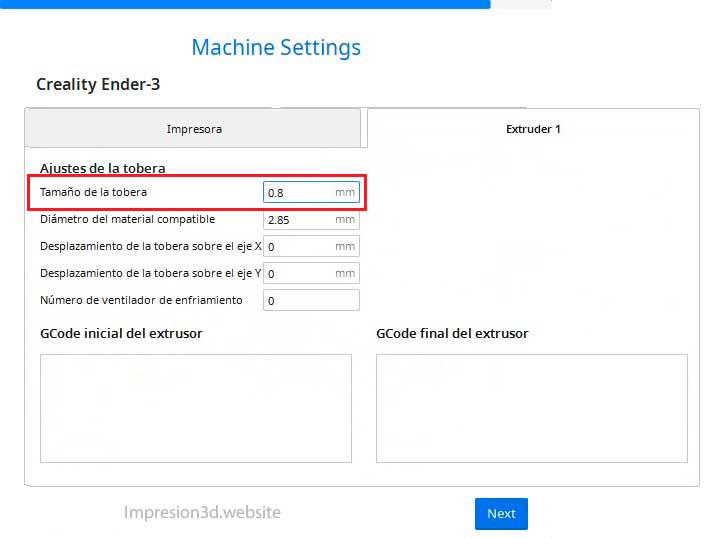Click the blue Next button
The image size is (709, 538).
501,514
